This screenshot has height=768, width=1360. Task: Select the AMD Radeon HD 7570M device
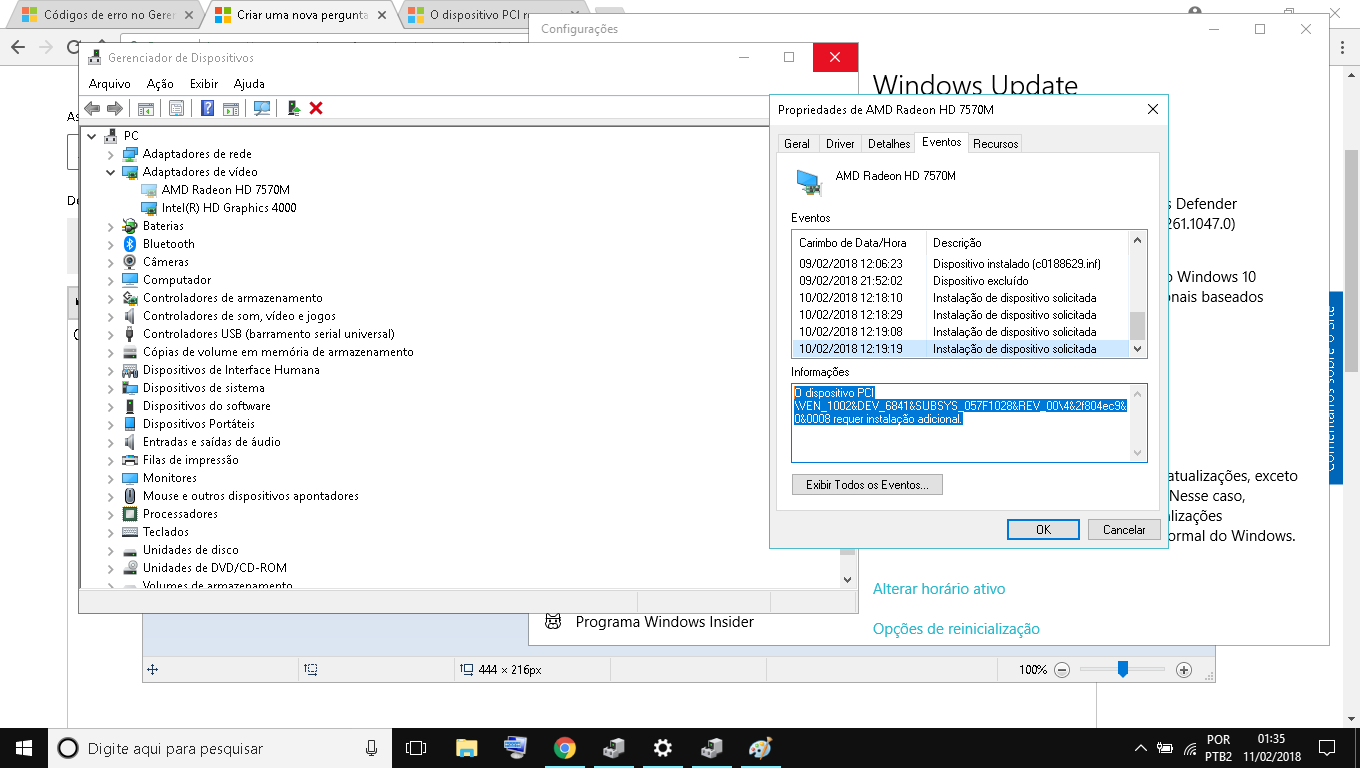point(225,190)
